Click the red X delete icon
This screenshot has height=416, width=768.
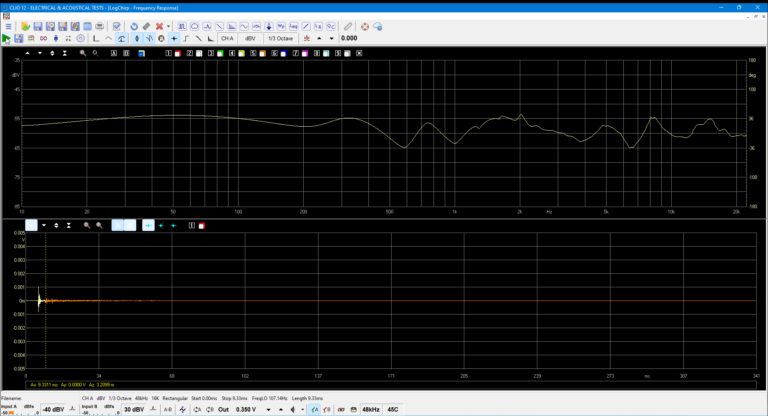click(160, 26)
